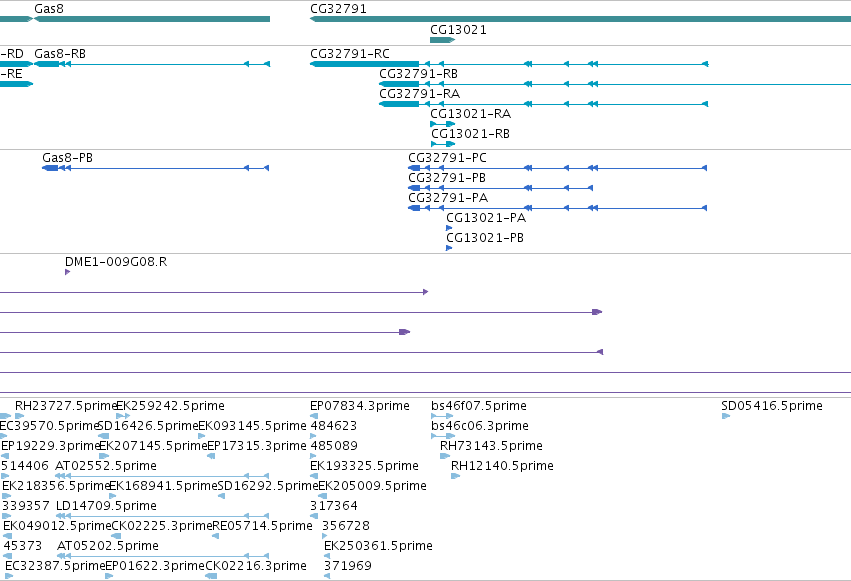Select the SD05416.5prime EST label
Image resolution: width=851 pixels, height=581 pixels.
coord(772,406)
